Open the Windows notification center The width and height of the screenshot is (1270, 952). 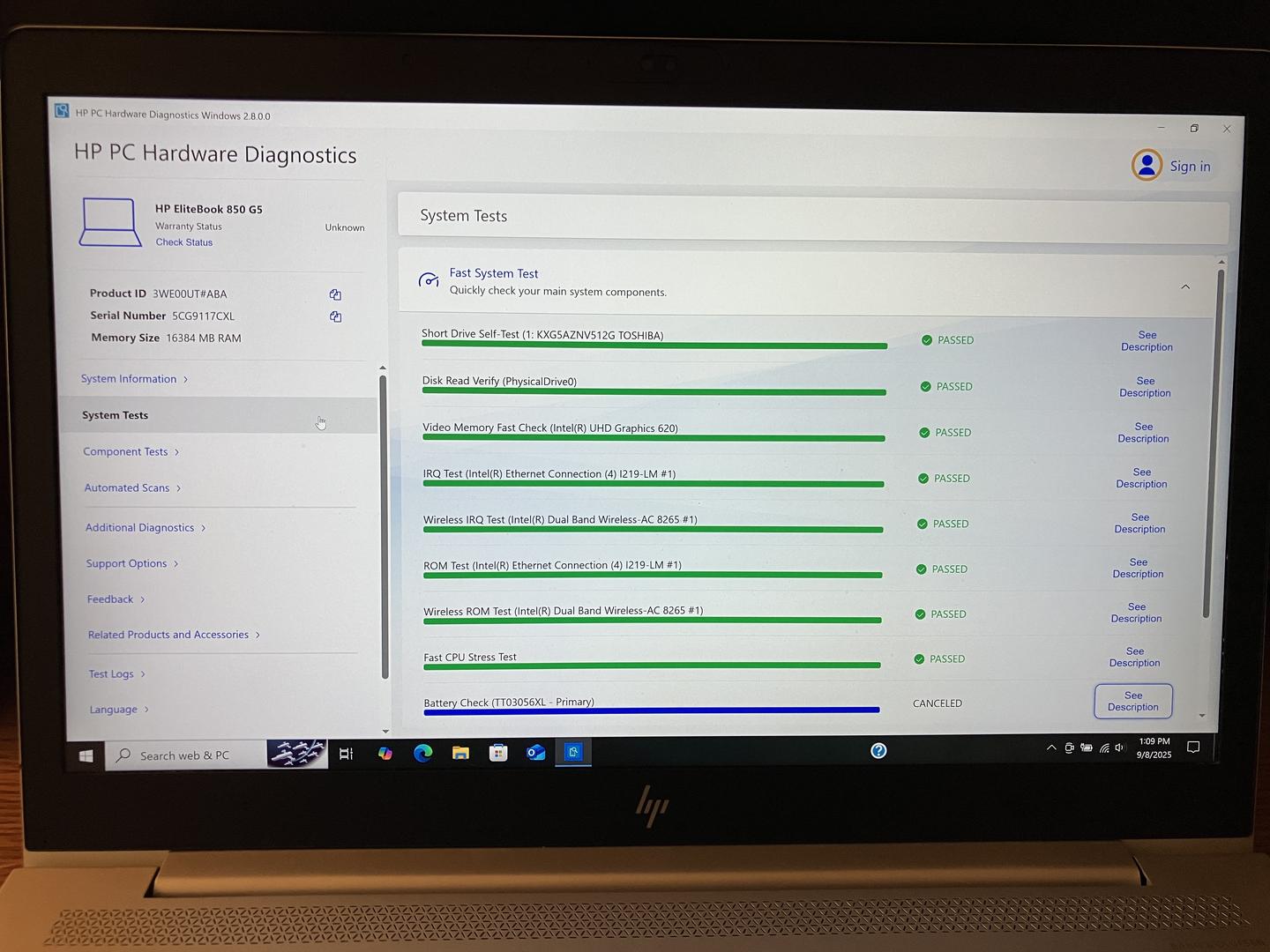click(x=1193, y=747)
